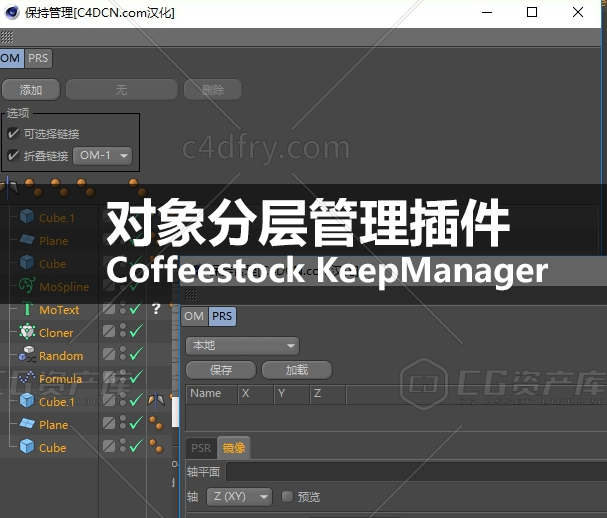Click the layer square in the bottom Cube row
Viewport: 607px width, 518px height.
(109, 446)
